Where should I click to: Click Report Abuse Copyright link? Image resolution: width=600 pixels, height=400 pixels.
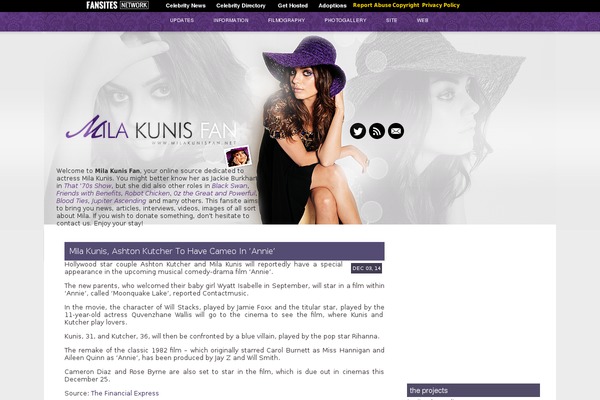pos(386,5)
